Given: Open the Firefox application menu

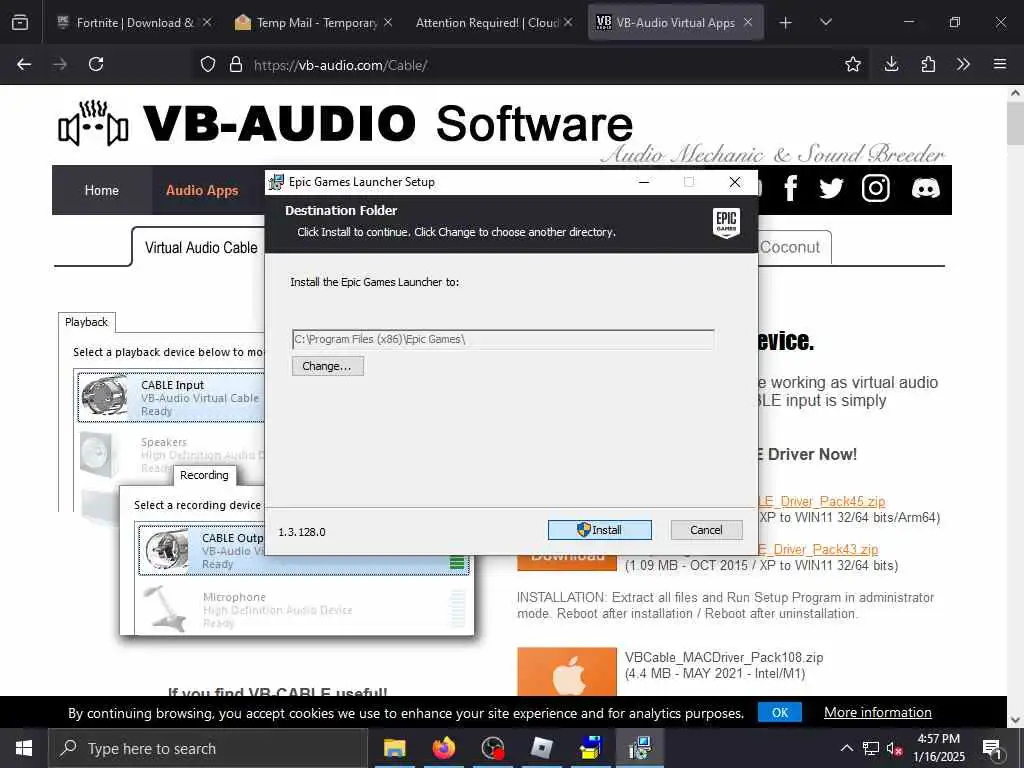Looking at the screenshot, I should (x=1000, y=64).
